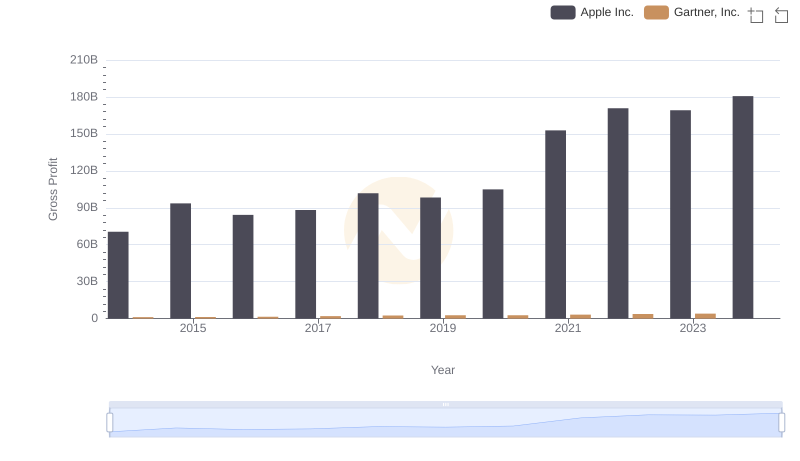Image resolution: width=800 pixels, height=461 pixels.
Task: Click the zoom reset restore icon
Action: [x=781, y=15]
